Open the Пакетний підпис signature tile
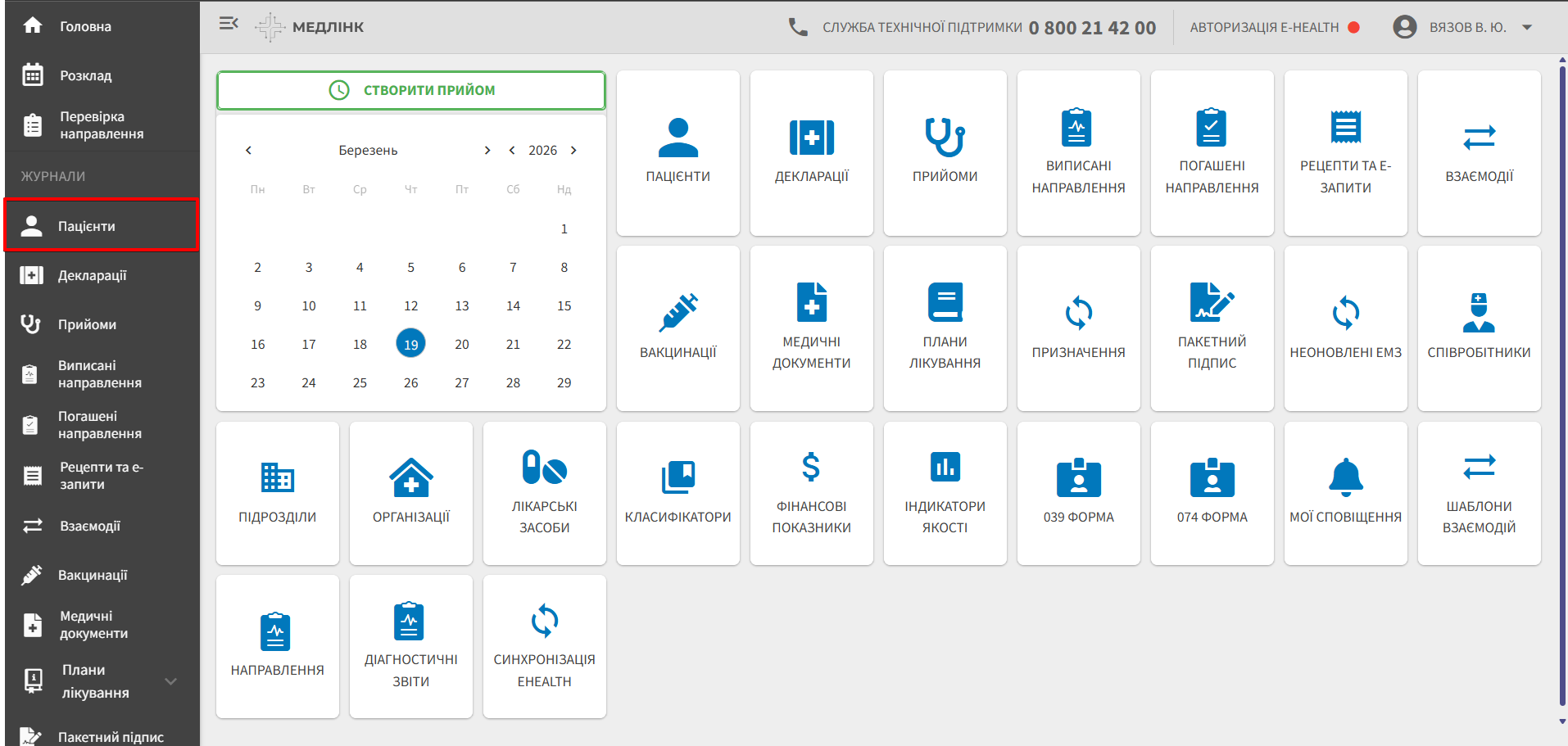The height and width of the screenshot is (746, 1568). (x=1212, y=328)
